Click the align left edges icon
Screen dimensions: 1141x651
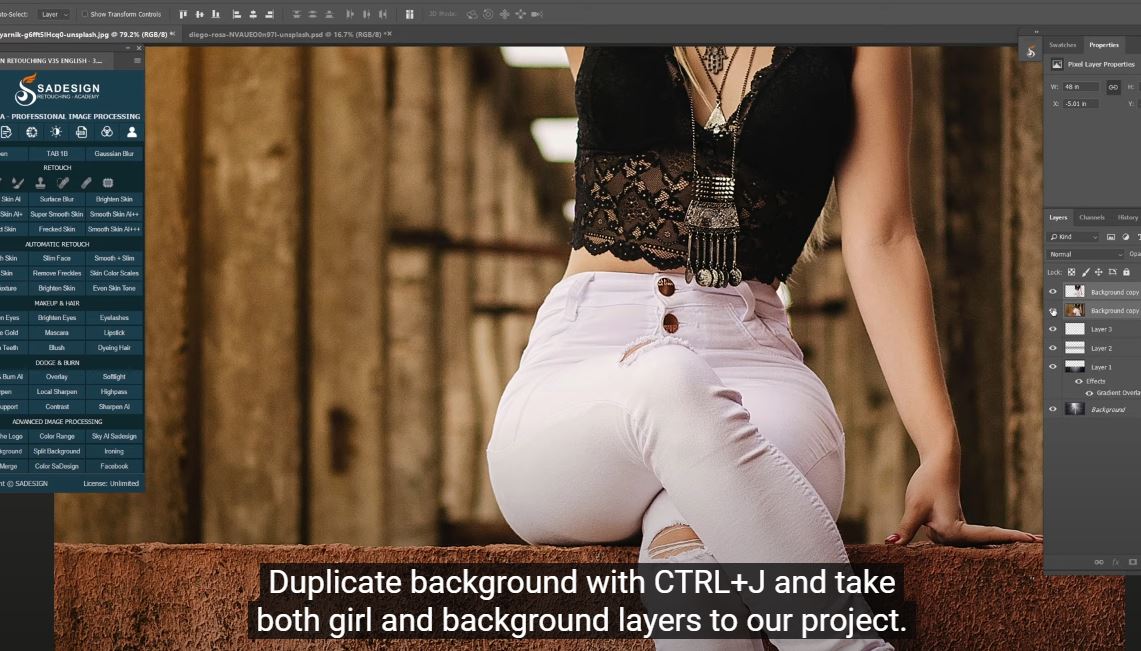coord(236,14)
